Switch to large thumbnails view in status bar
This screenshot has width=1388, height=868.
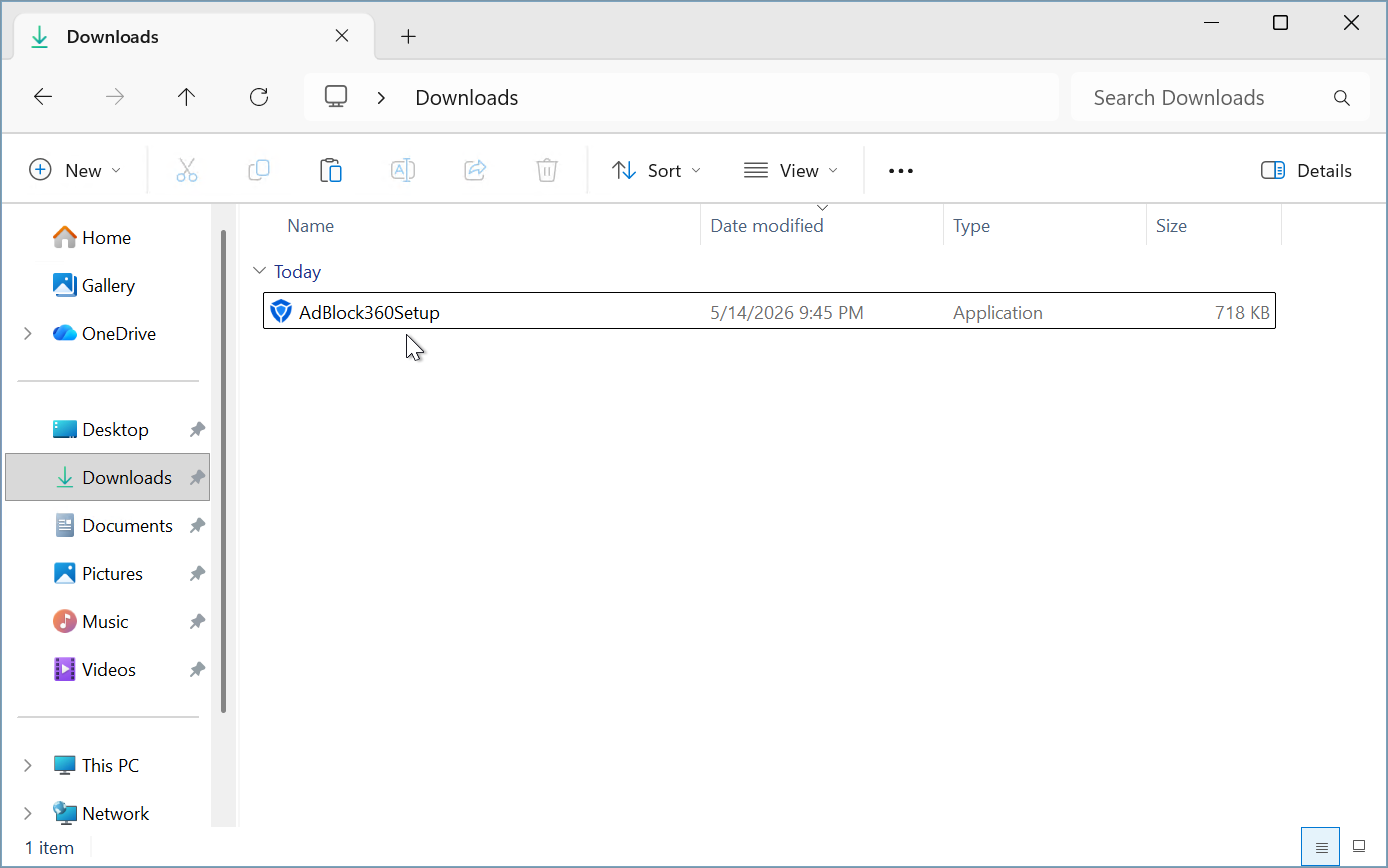(1359, 847)
